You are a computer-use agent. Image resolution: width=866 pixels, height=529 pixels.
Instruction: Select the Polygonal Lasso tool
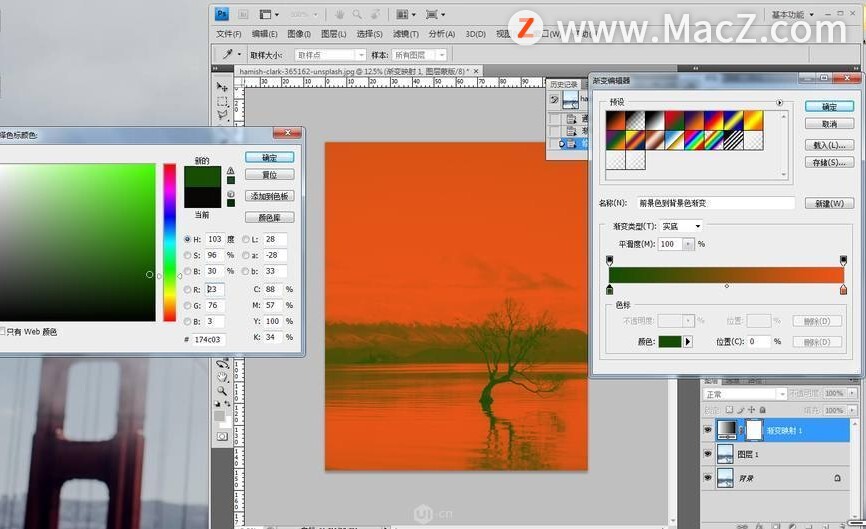[x=222, y=115]
